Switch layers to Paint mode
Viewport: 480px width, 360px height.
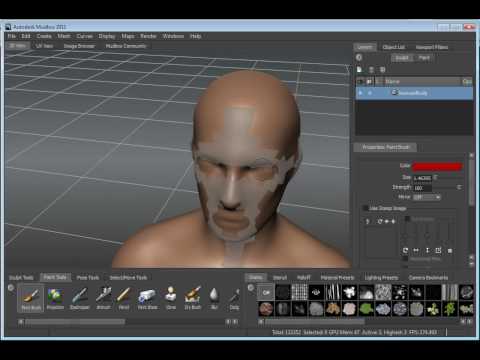[424, 58]
